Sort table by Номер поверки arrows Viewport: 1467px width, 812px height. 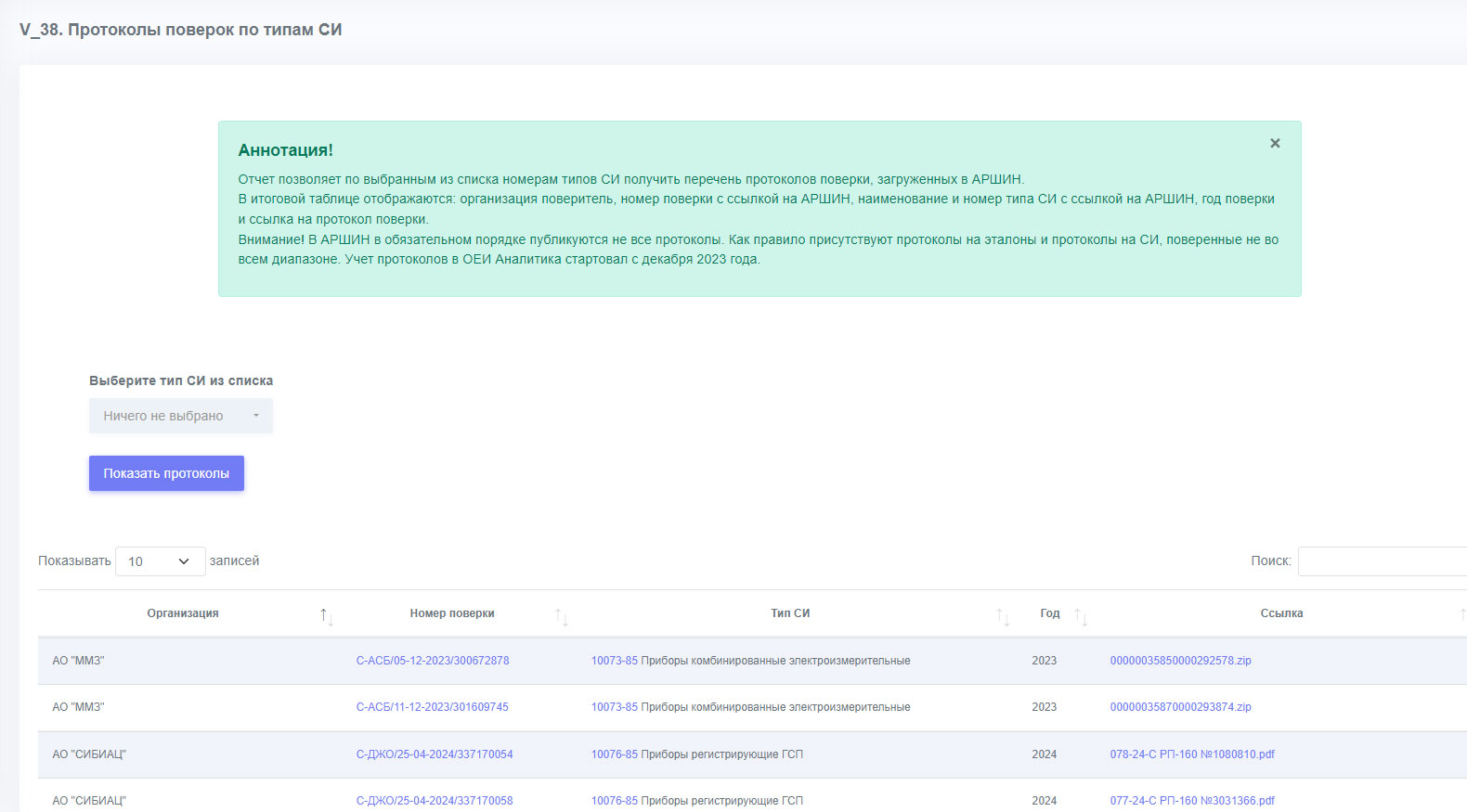click(x=562, y=616)
